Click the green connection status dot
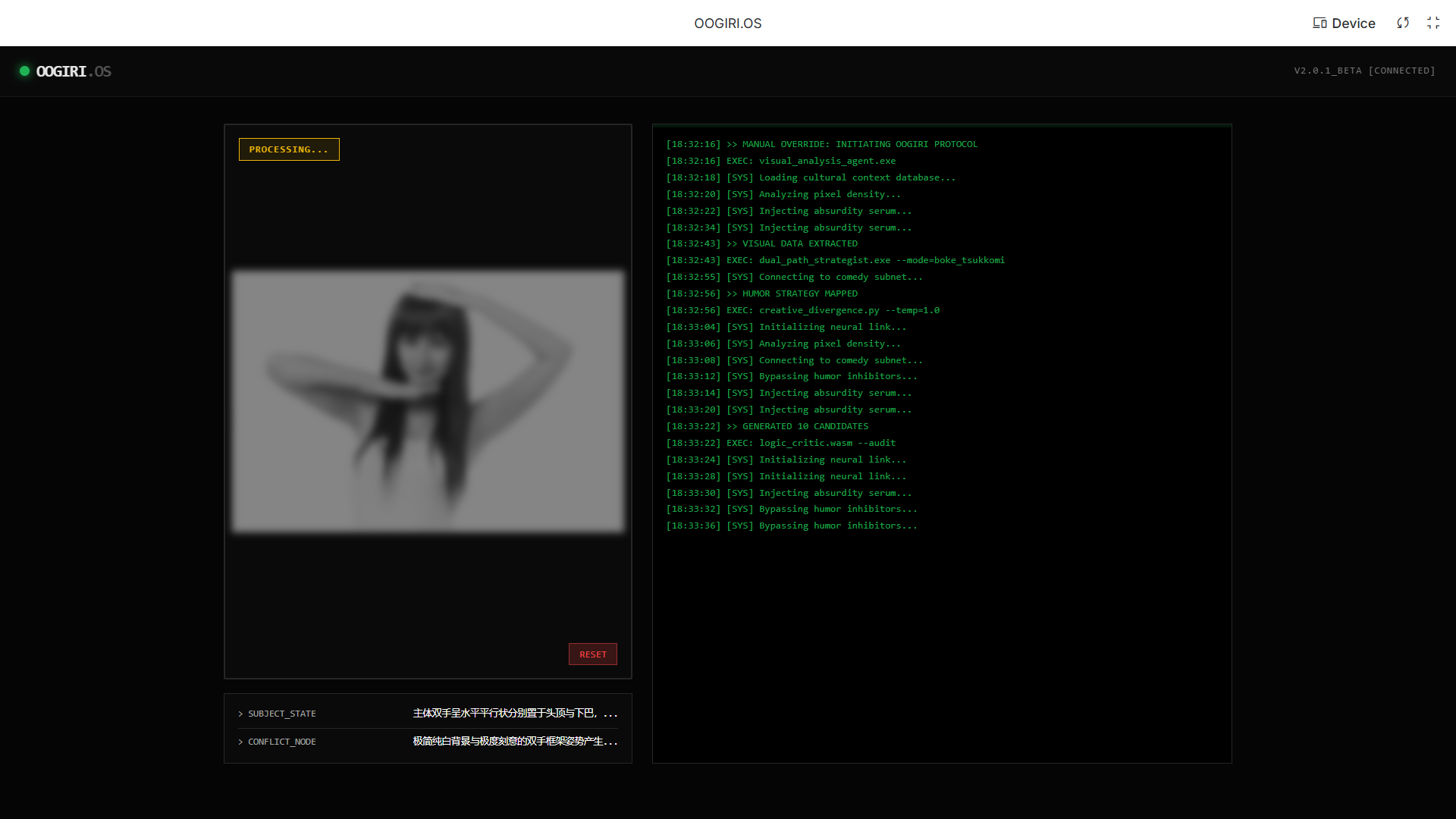Image resolution: width=1456 pixels, height=819 pixels. click(24, 71)
